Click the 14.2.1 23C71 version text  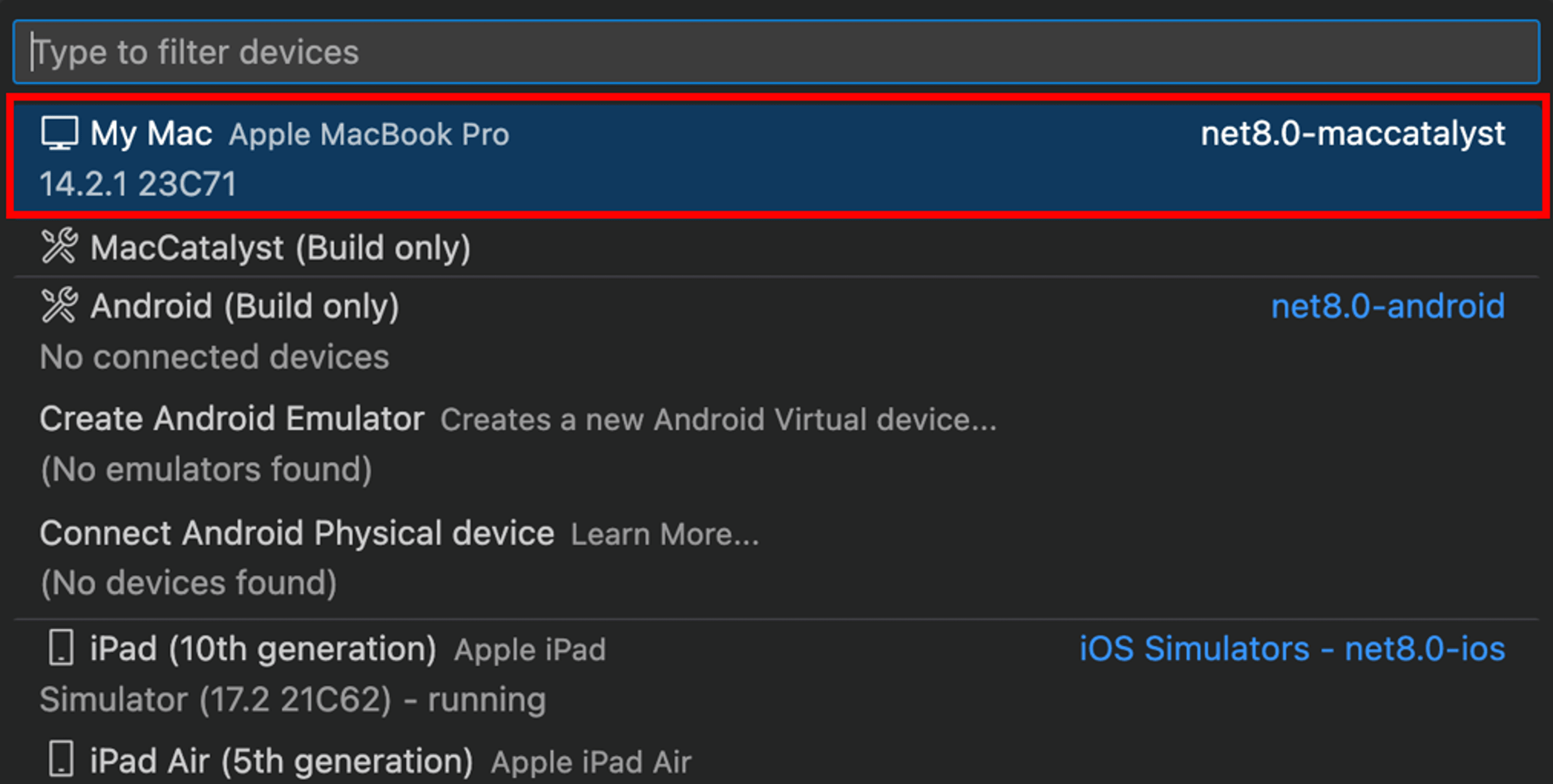click(137, 184)
